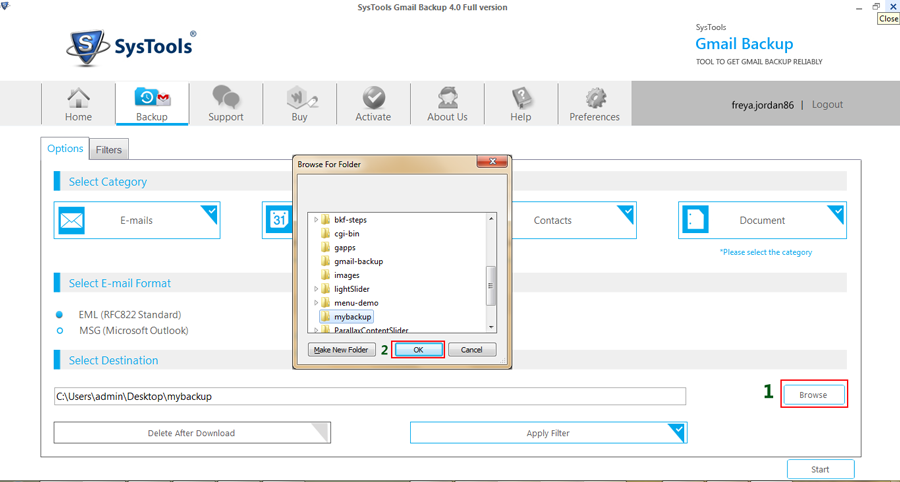
Task: Select the cgi-bin folder name
Action: [x=347, y=234]
